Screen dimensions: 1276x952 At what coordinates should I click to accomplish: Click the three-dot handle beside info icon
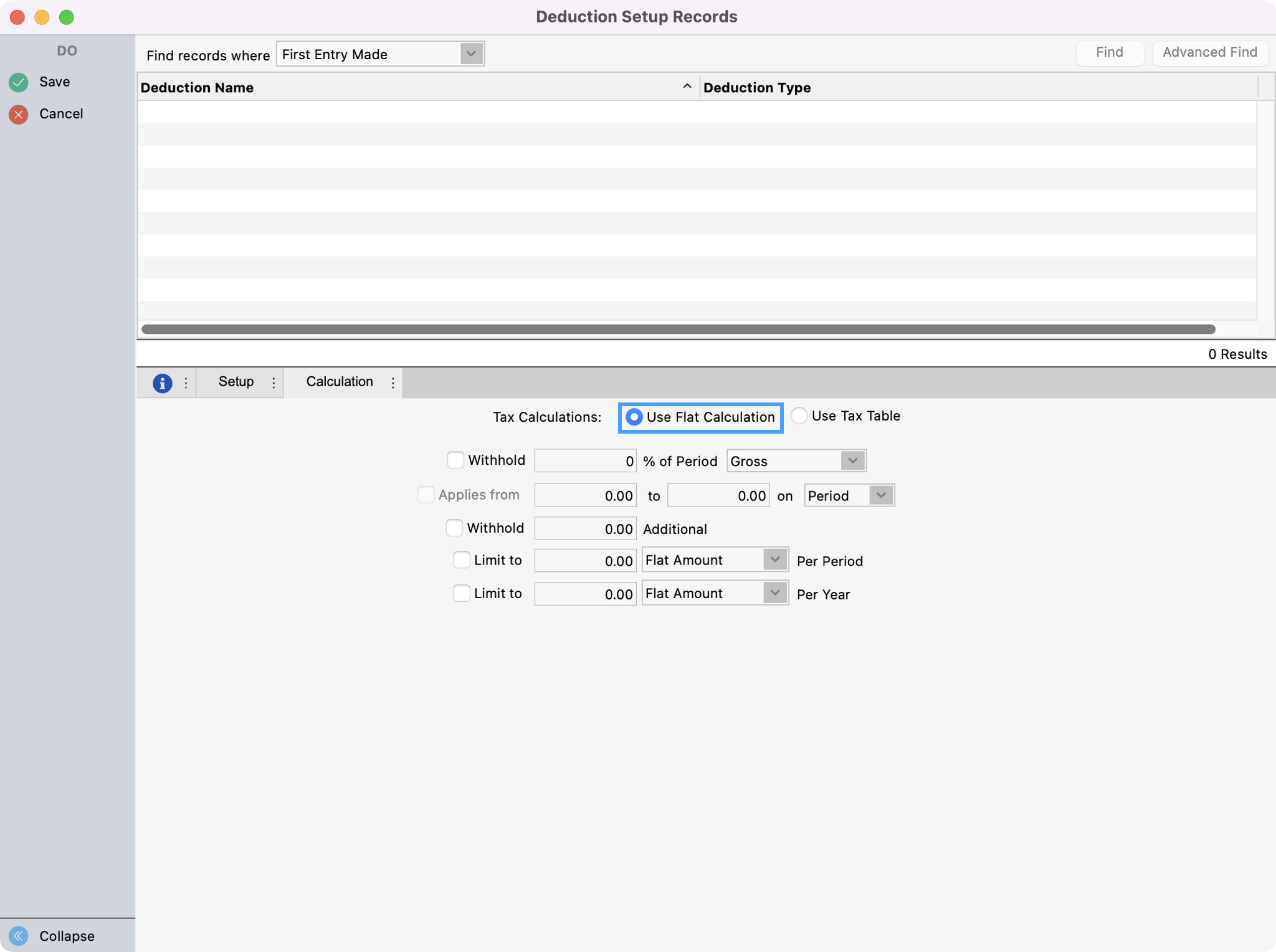186,383
